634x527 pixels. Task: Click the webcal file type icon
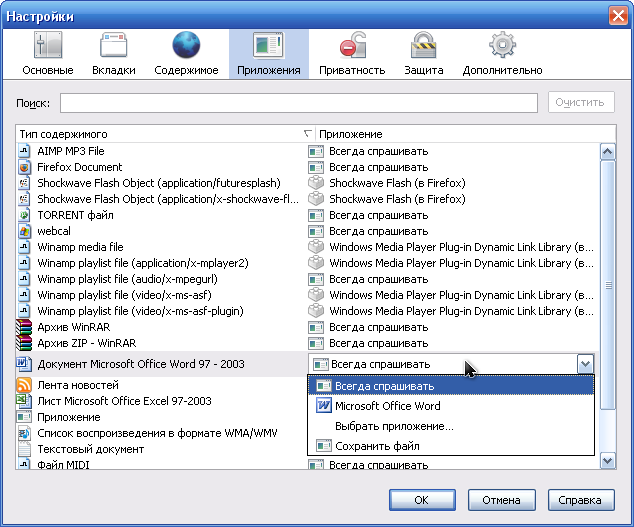coord(24,231)
